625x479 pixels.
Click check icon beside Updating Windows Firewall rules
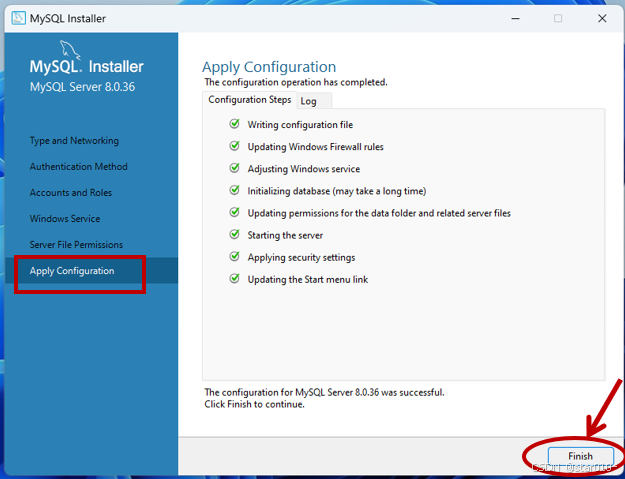(x=234, y=146)
